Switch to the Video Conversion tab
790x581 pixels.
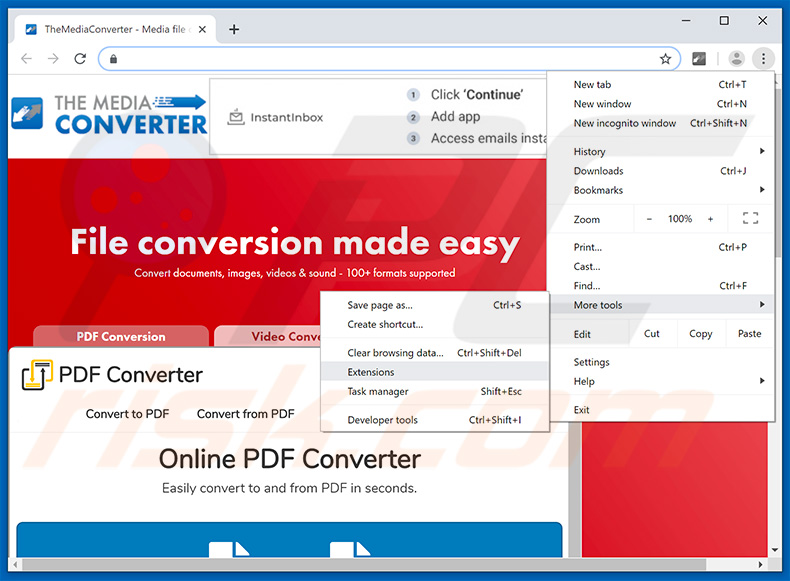pyautogui.click(x=268, y=336)
